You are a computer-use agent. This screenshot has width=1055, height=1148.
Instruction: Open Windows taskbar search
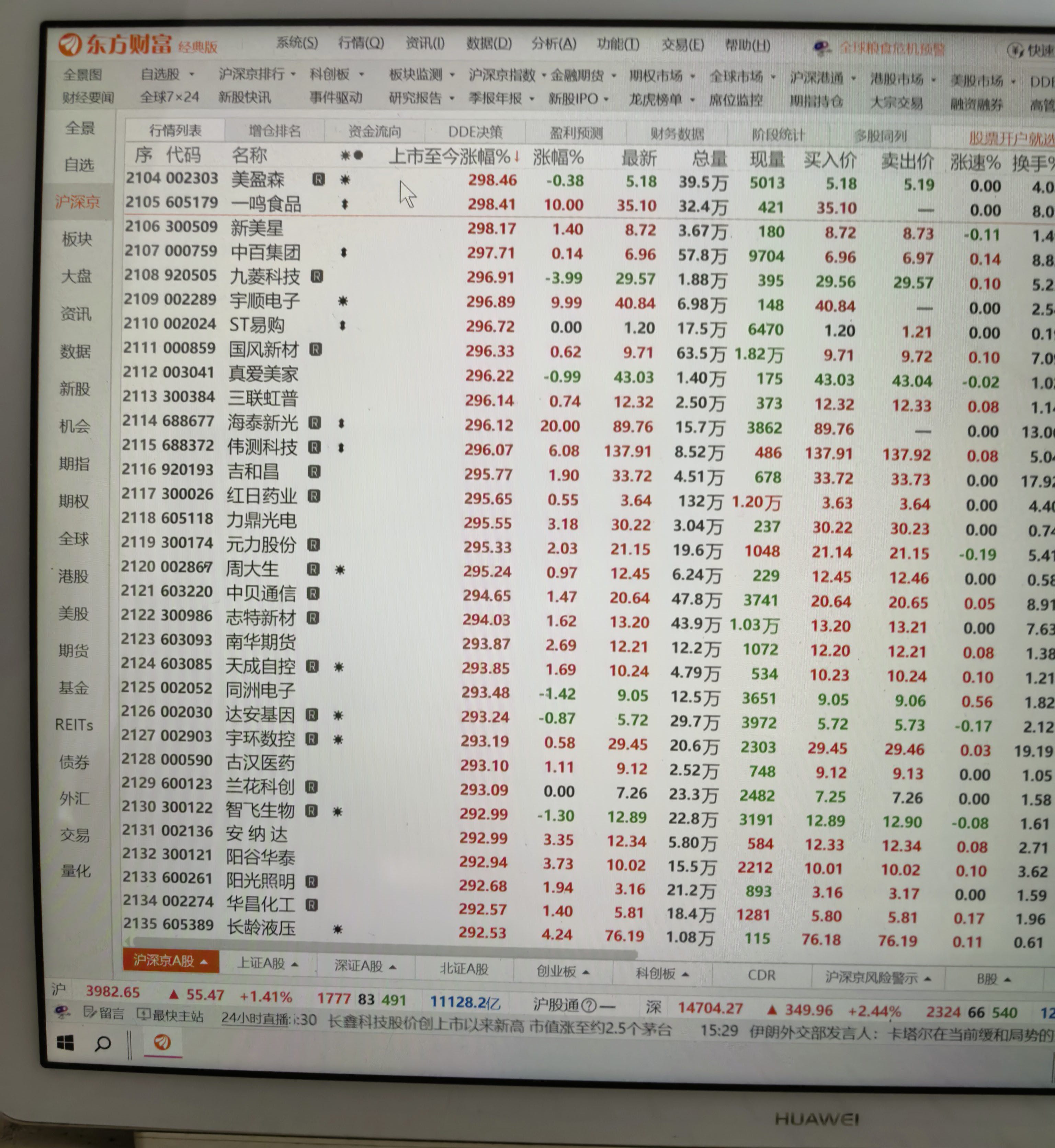click(103, 1044)
